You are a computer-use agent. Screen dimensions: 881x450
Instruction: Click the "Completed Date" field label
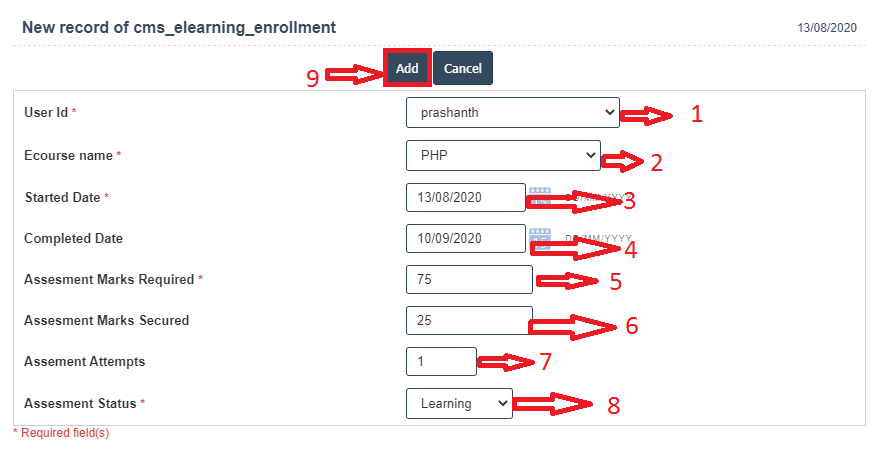coord(73,239)
